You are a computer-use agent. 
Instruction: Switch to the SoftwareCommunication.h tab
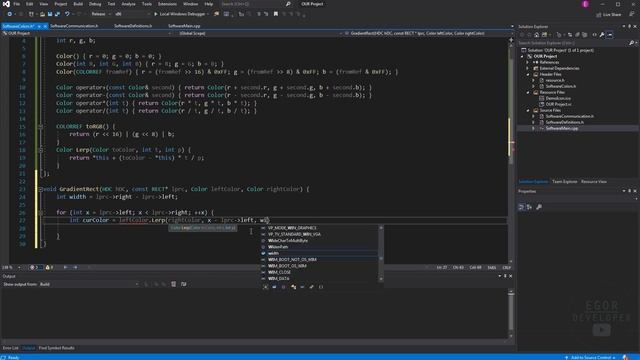[x=74, y=26]
